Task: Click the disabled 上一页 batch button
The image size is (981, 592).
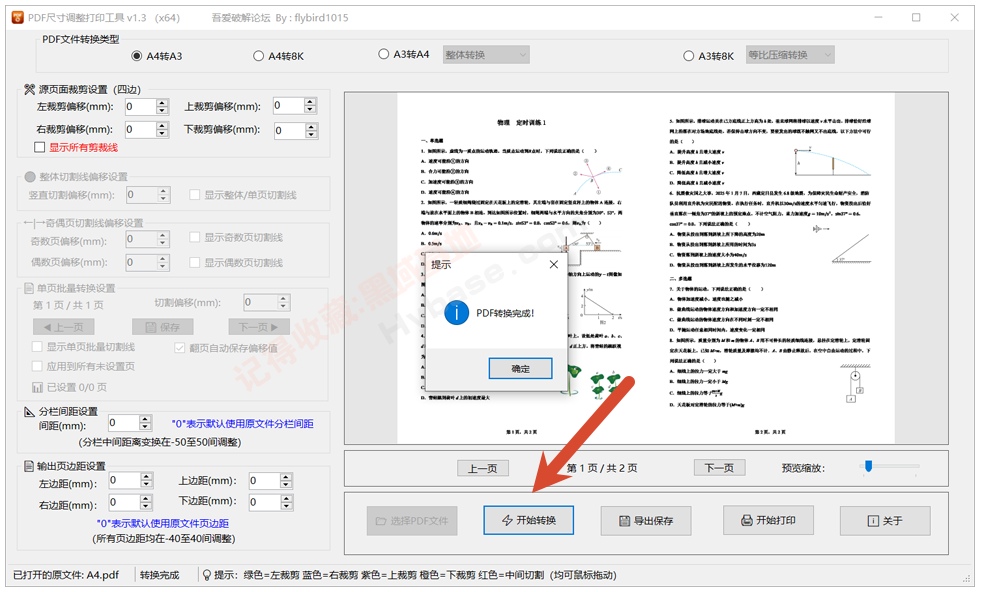Action: coord(64,327)
